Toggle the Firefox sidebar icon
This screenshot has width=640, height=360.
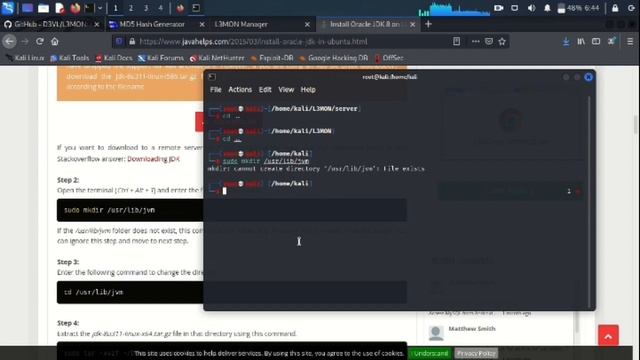[x=596, y=41]
